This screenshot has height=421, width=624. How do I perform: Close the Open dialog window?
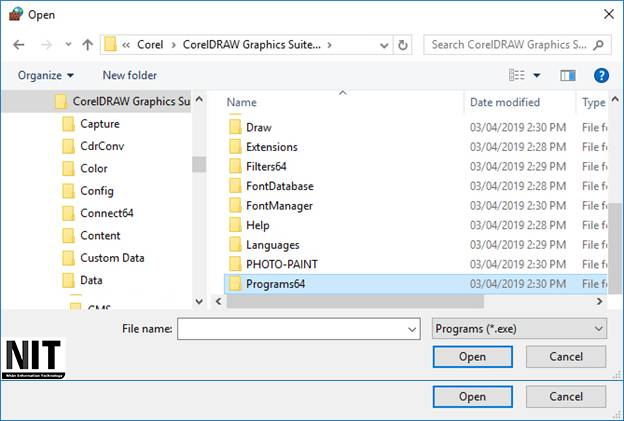[x=608, y=14]
